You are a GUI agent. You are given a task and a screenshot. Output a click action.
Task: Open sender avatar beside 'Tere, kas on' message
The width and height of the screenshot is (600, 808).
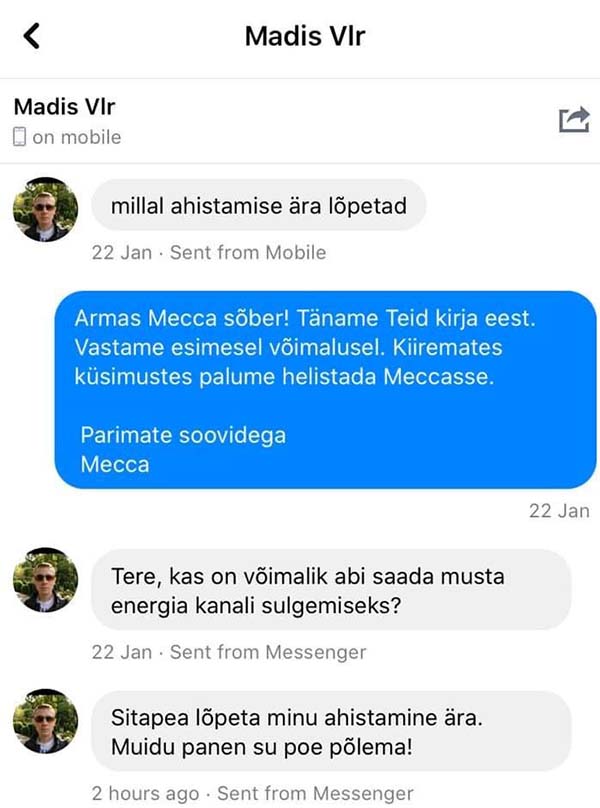[45, 580]
